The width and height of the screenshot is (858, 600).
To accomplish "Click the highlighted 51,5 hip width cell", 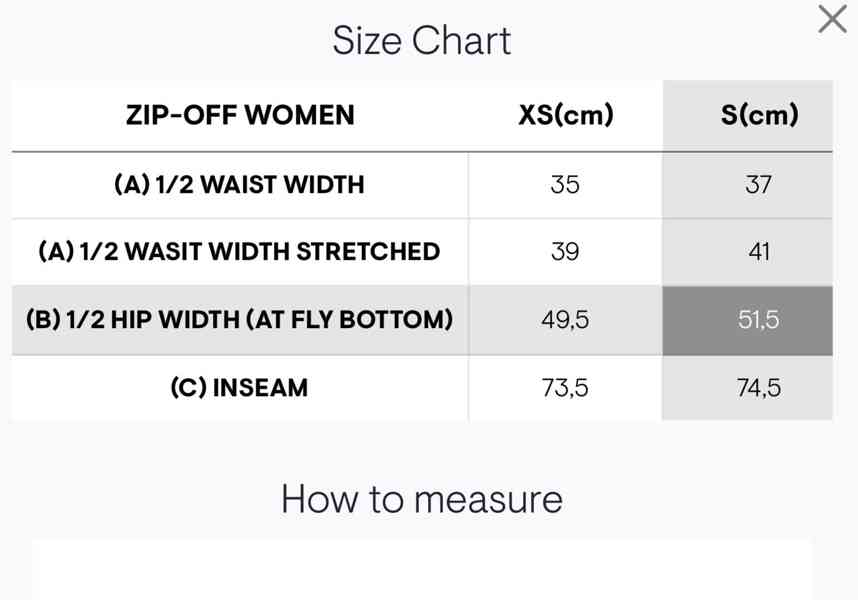I will 747,320.
